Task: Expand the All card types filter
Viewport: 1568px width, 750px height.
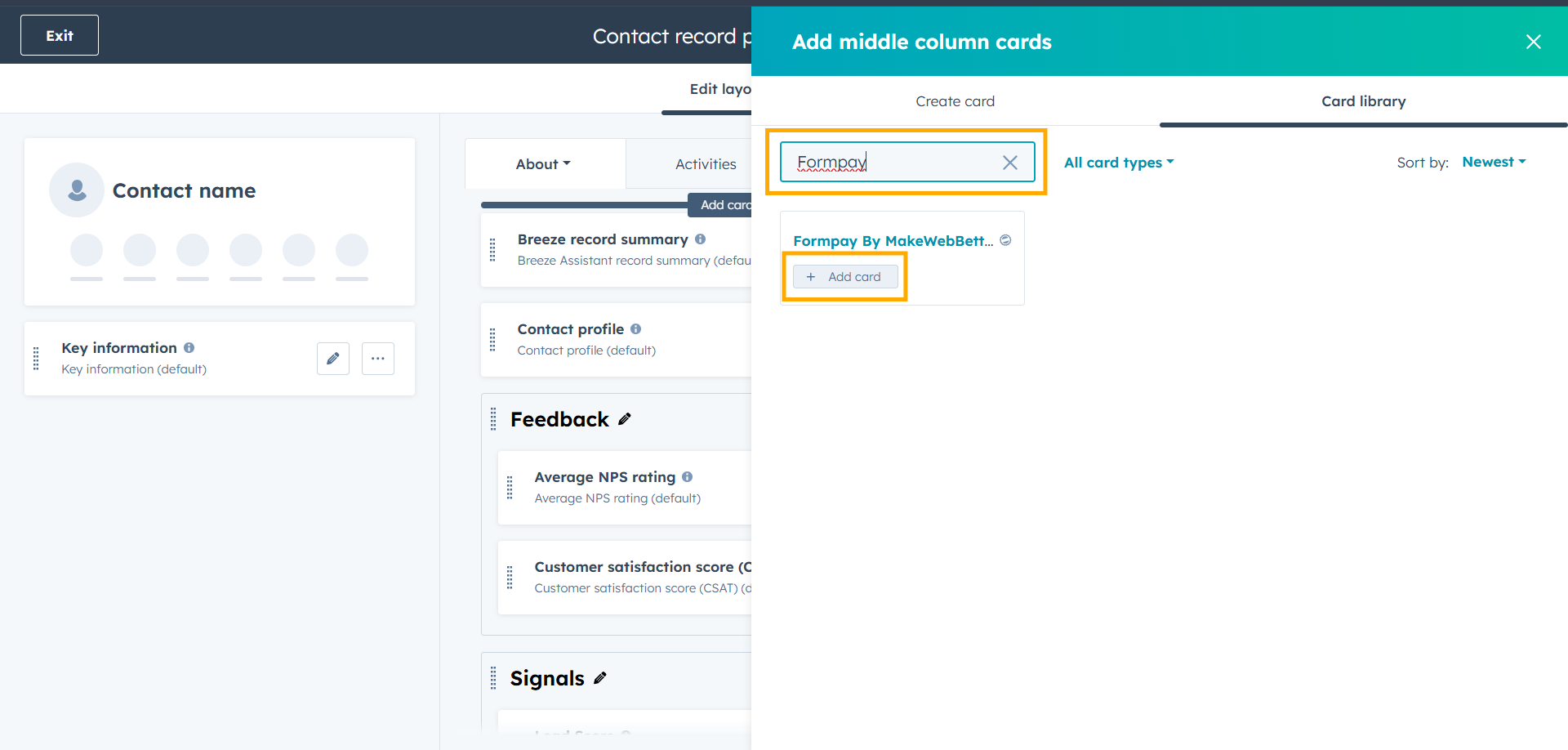Action: coord(1119,163)
